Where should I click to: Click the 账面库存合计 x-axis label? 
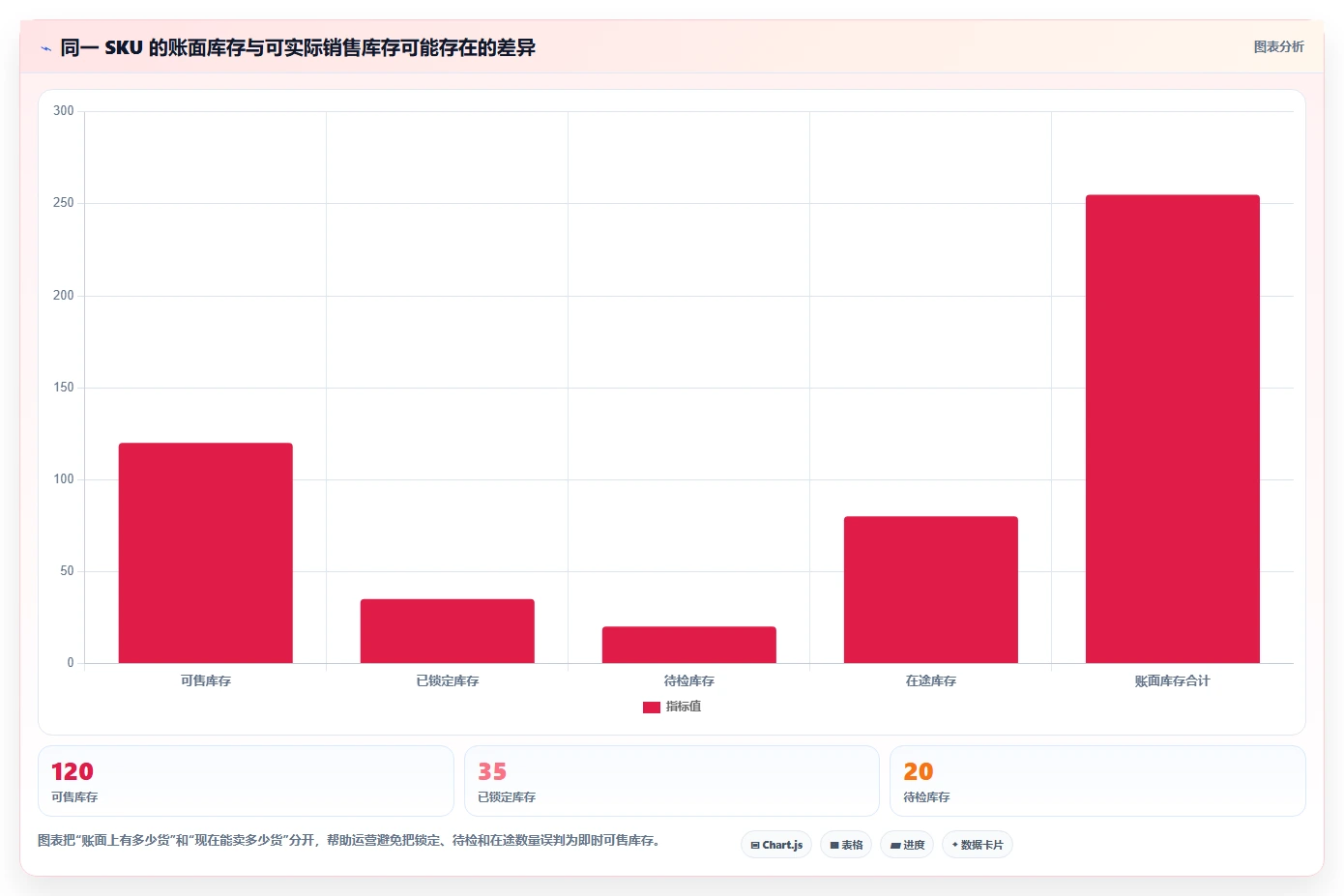pyautogui.click(x=1173, y=681)
